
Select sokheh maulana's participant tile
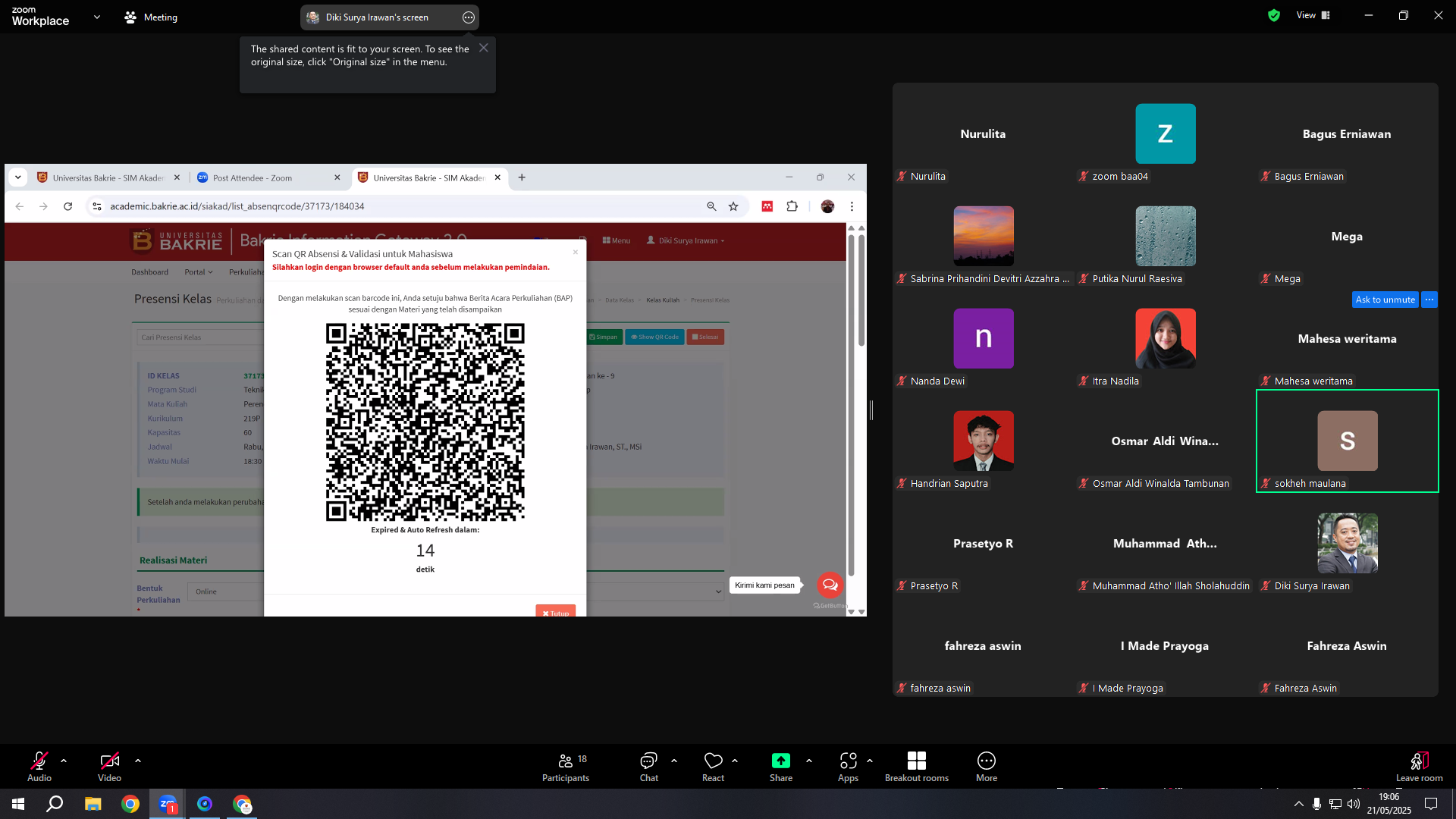point(1348,441)
